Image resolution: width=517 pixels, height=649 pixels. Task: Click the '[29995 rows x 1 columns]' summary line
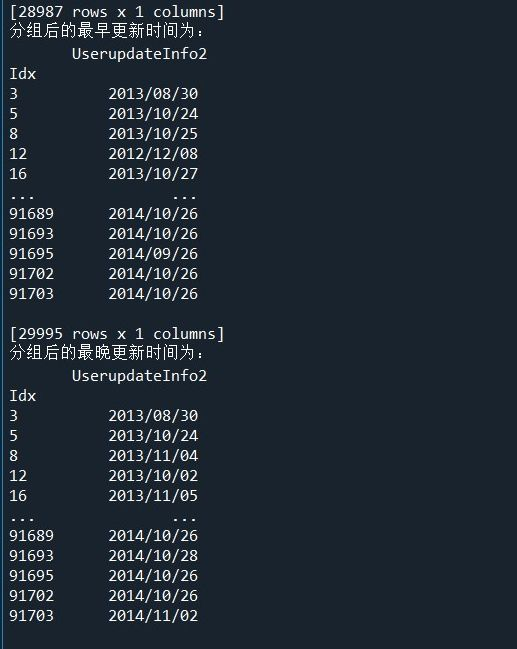coord(117,334)
